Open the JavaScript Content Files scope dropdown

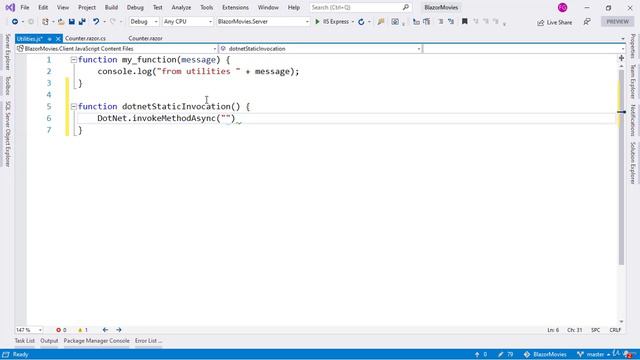point(117,49)
